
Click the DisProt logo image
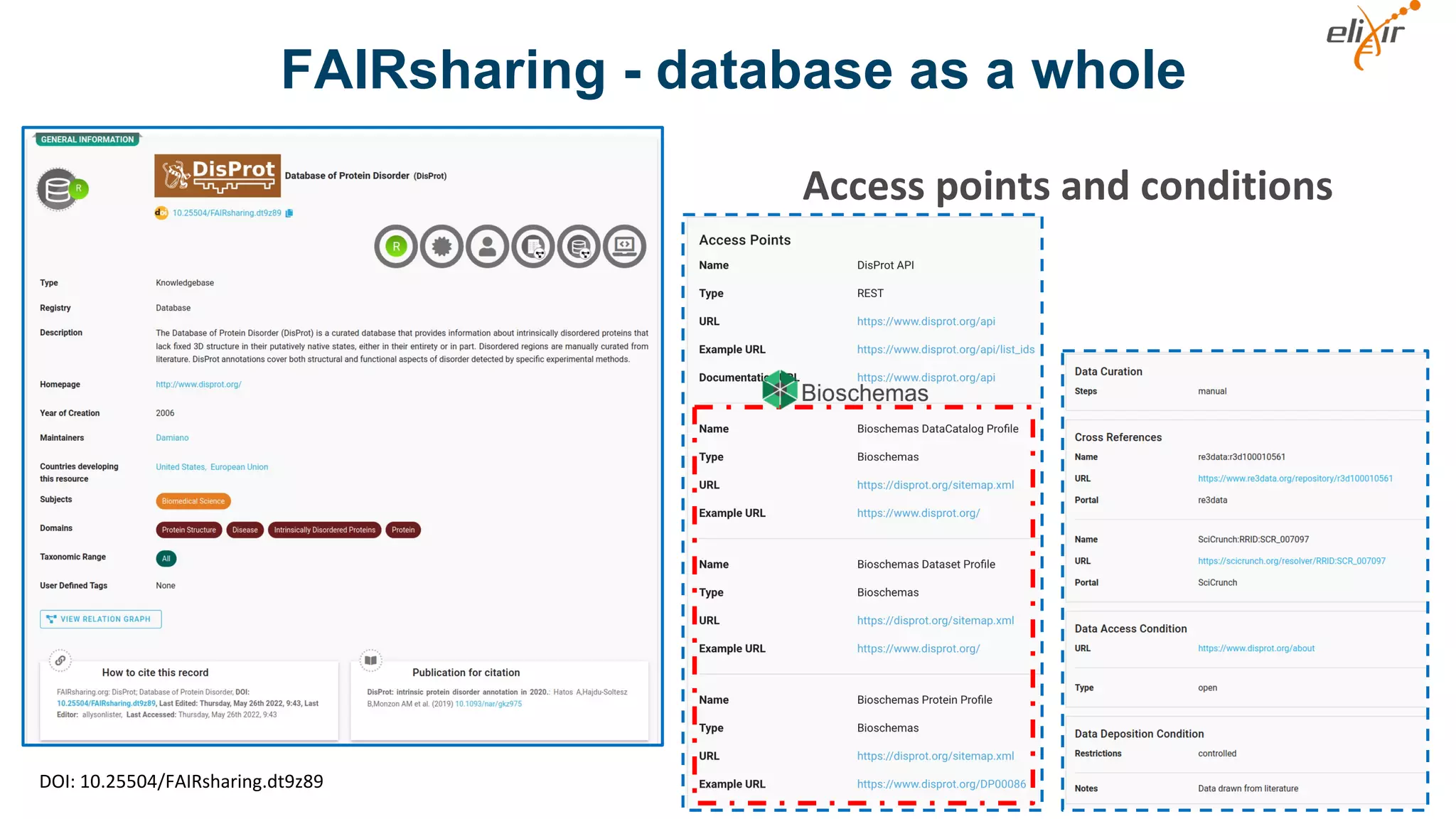(218, 176)
